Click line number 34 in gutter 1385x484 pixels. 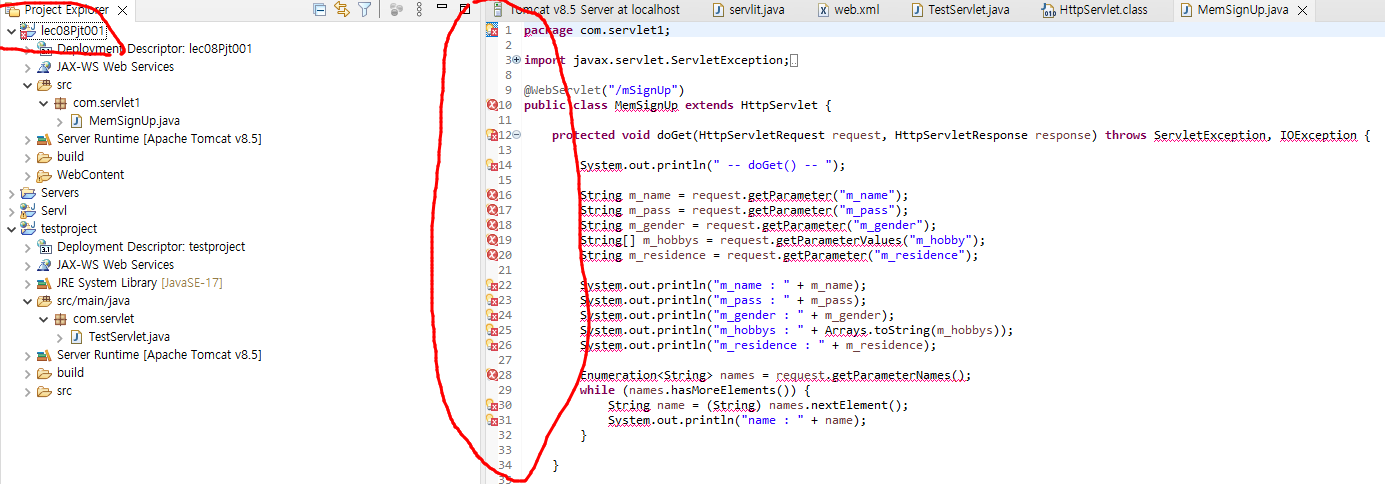point(505,465)
